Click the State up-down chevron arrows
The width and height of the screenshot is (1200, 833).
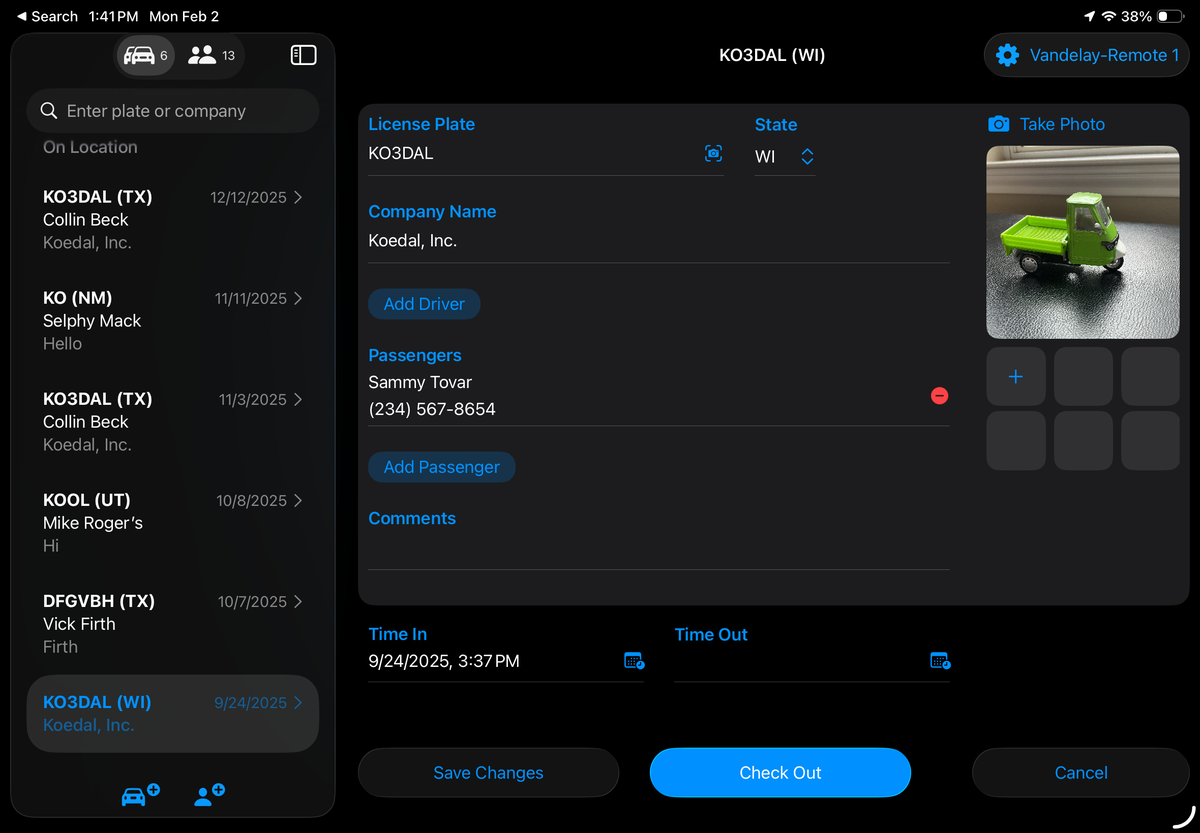click(807, 157)
